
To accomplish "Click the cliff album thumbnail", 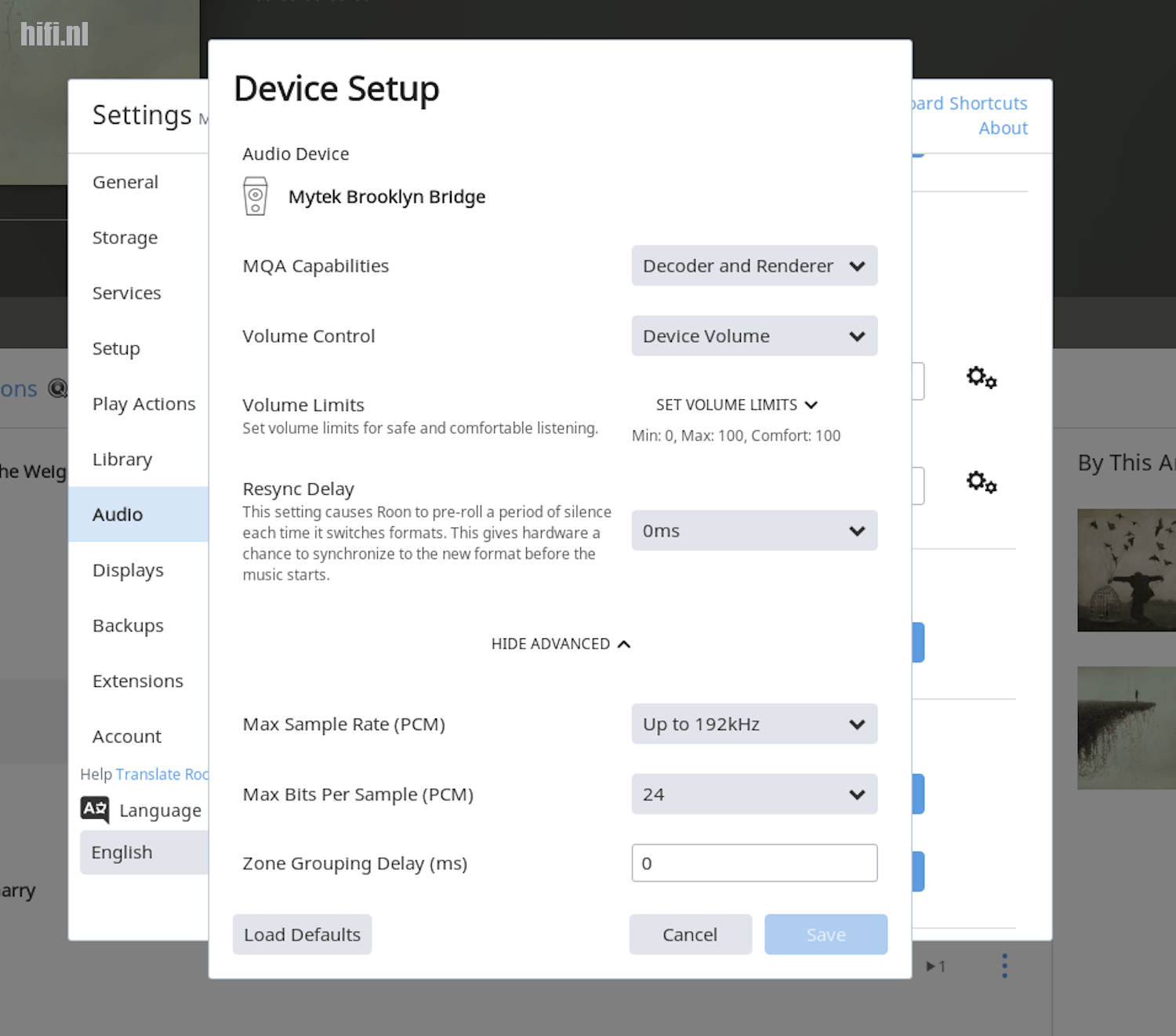I will (1127, 728).
